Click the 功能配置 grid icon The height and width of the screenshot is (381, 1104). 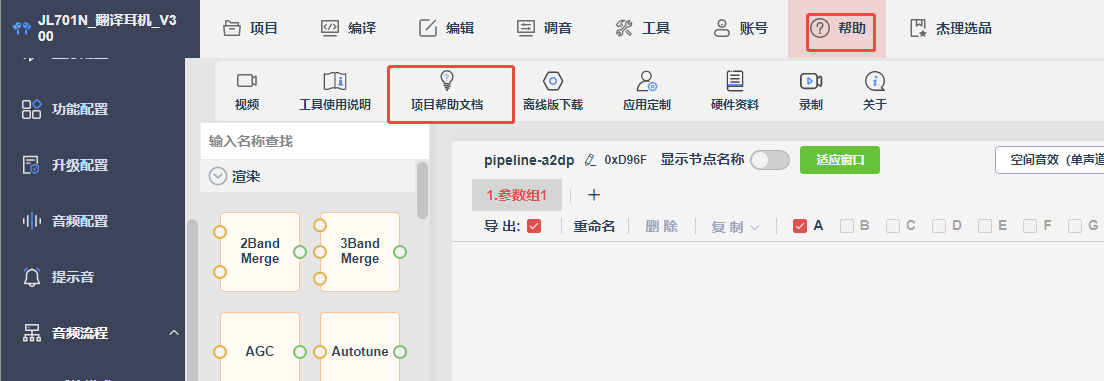[x=32, y=109]
